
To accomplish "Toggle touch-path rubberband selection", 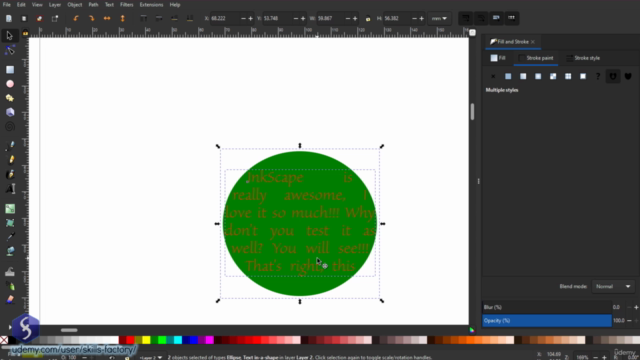I will [x=55, y=18].
